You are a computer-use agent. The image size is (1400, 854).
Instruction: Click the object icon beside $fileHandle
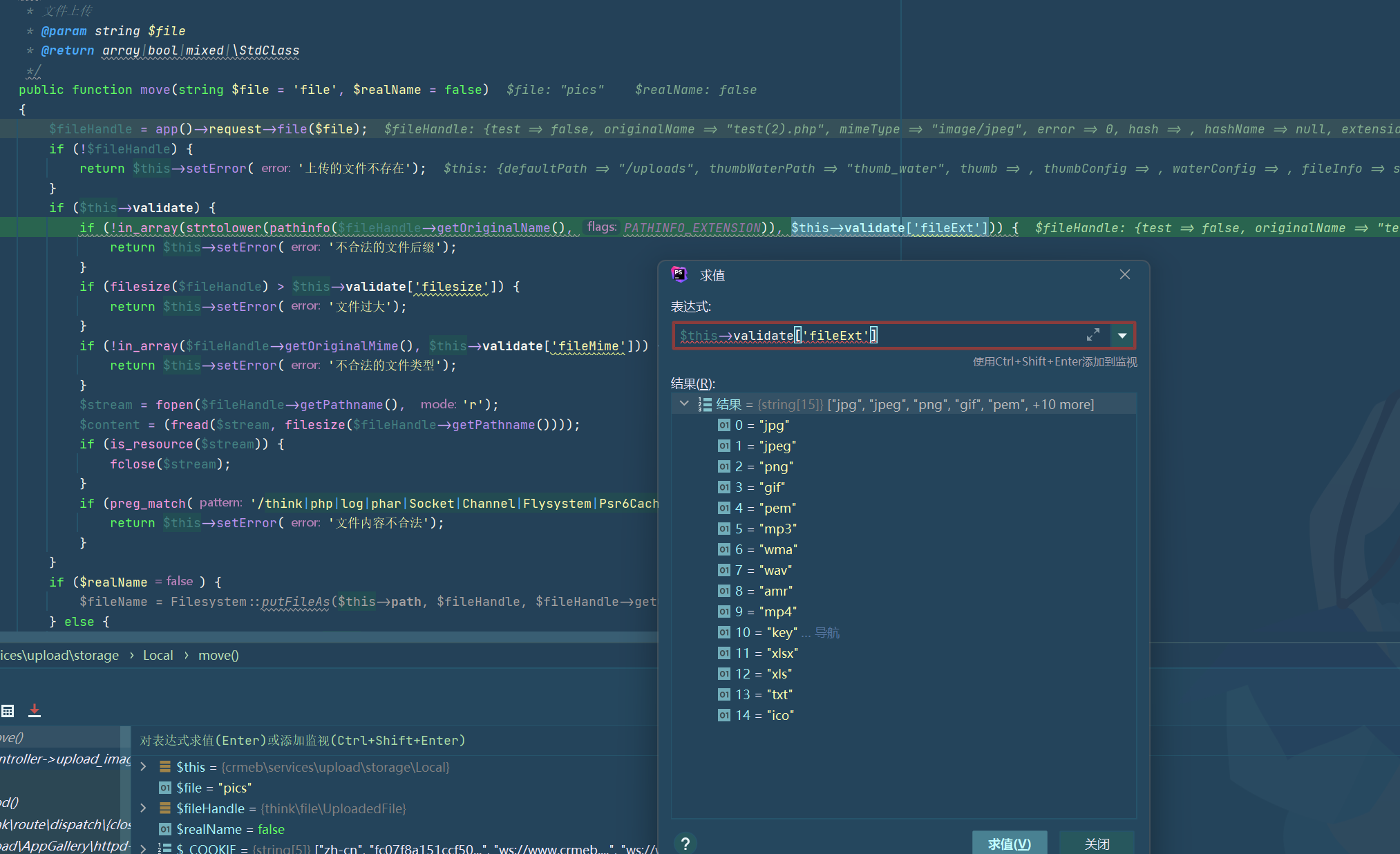(165, 808)
